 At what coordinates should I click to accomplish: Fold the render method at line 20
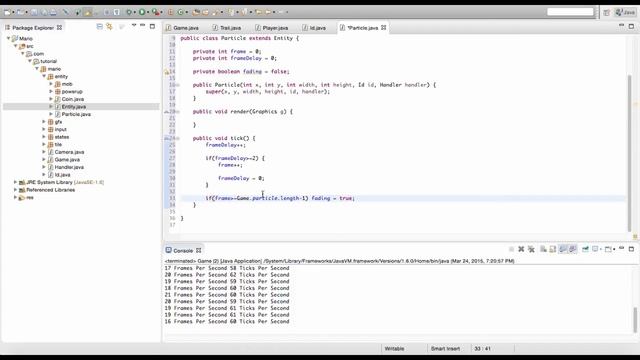(178, 111)
